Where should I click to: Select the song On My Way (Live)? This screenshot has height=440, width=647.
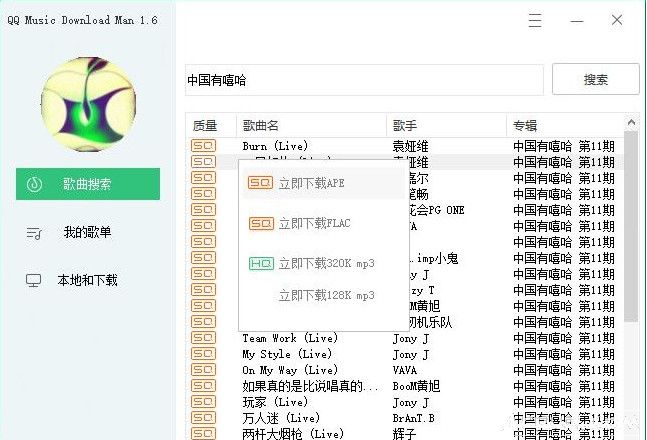point(290,370)
